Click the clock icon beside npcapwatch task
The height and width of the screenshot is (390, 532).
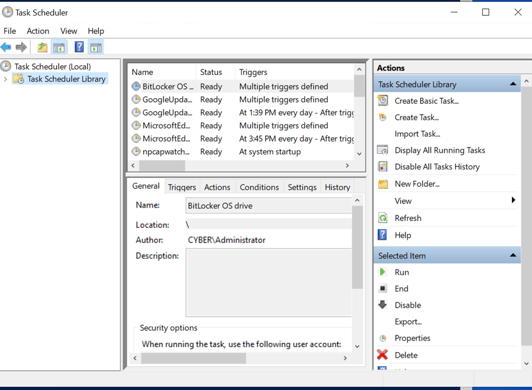pyautogui.click(x=136, y=151)
